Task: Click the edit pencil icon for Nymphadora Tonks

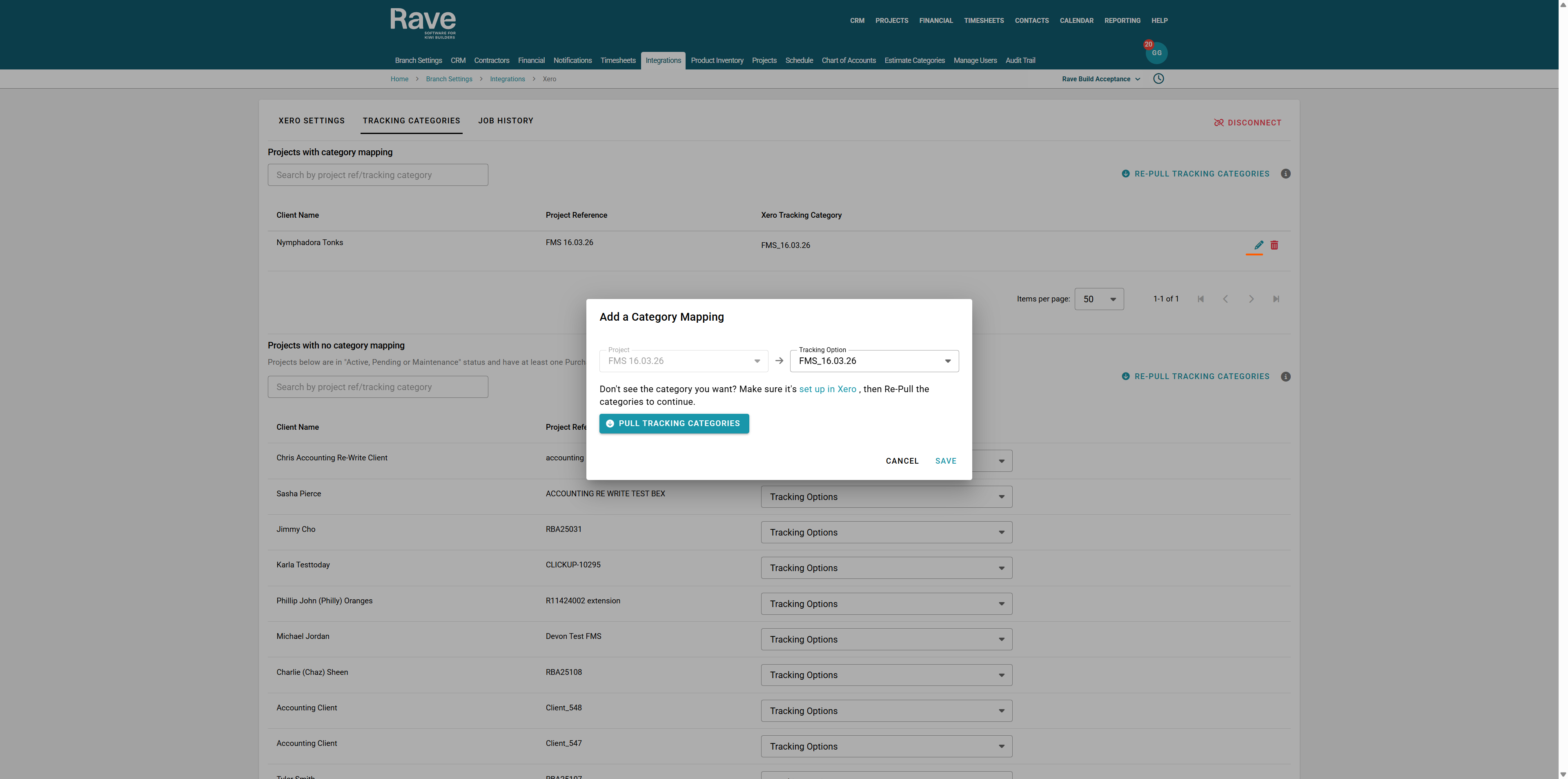Action: [1258, 245]
